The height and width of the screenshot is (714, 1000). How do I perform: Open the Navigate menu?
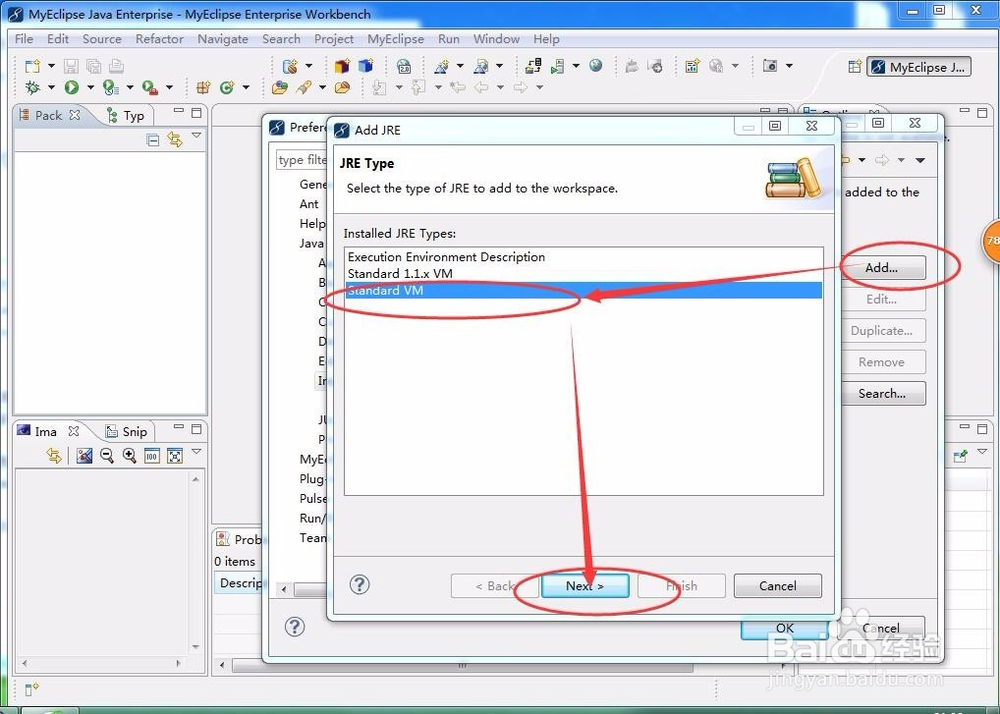[x=223, y=39]
